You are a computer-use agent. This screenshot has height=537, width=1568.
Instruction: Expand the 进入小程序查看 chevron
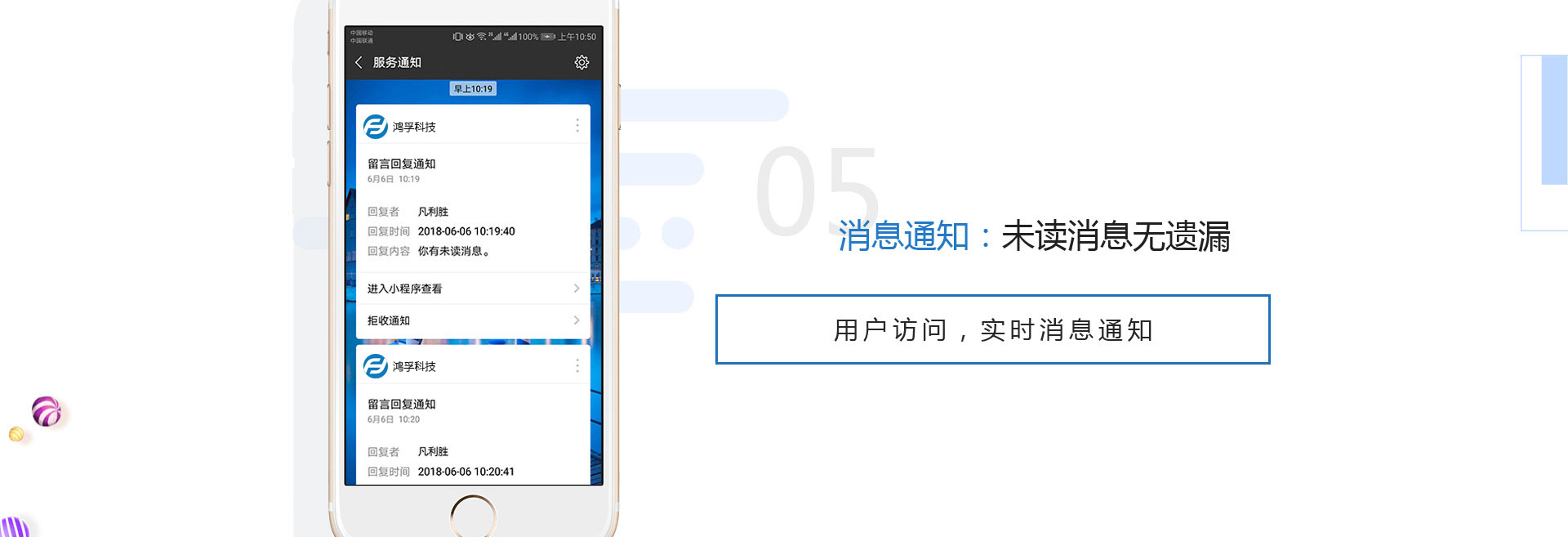(577, 288)
